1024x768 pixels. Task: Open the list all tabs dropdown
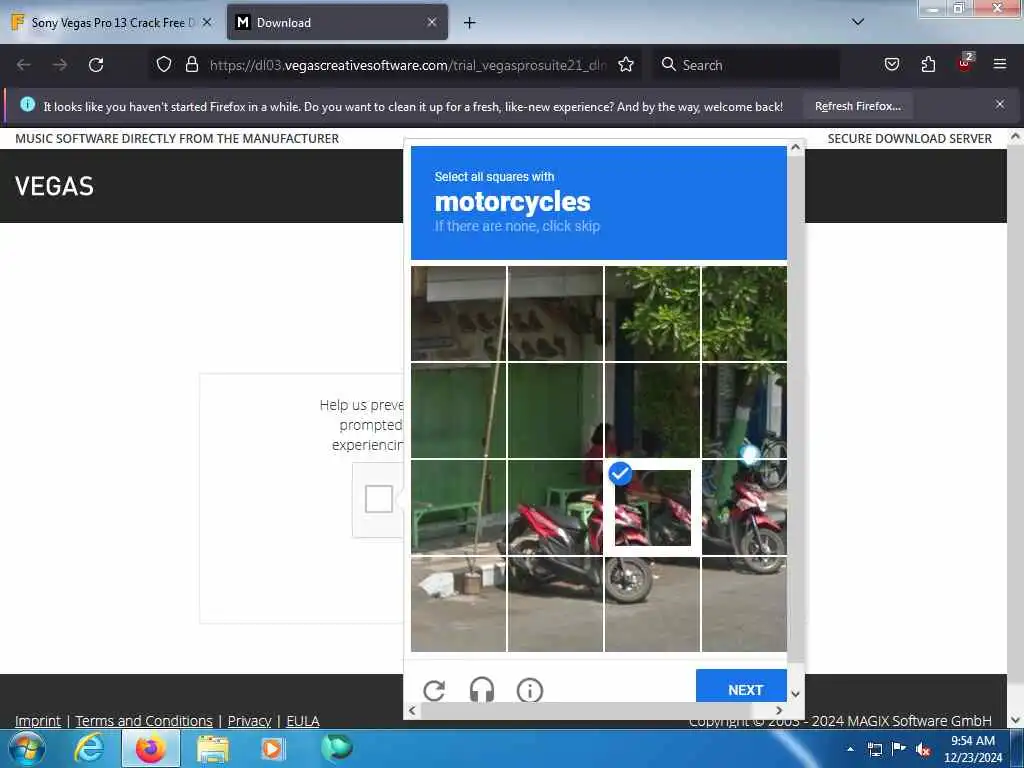point(858,22)
